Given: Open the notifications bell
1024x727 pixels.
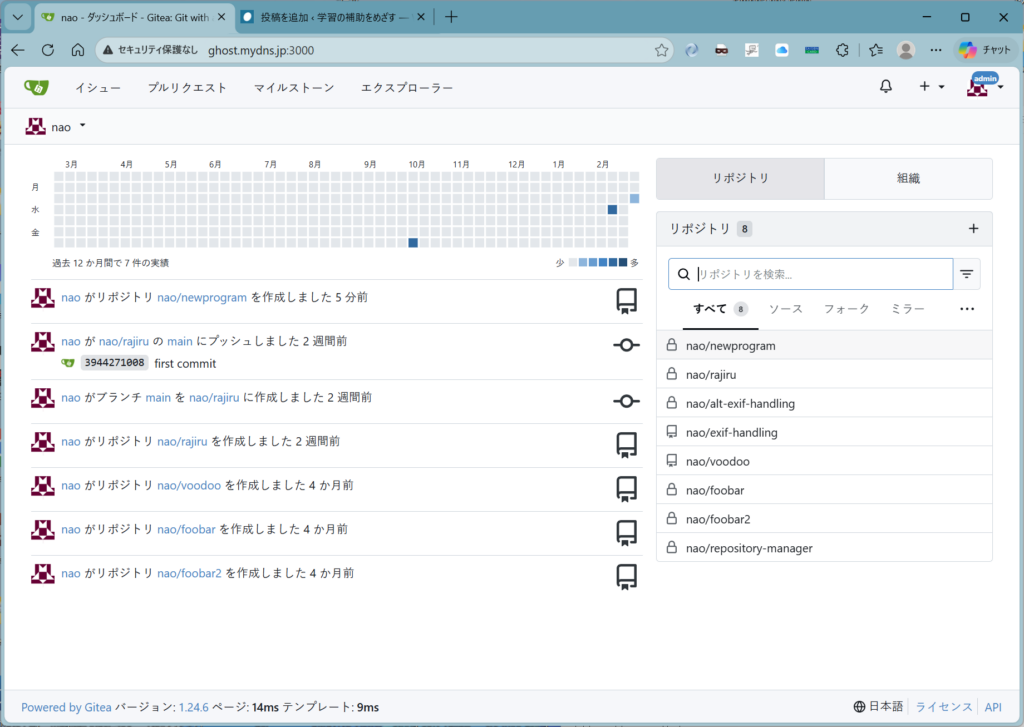Looking at the screenshot, I should pyautogui.click(x=885, y=87).
